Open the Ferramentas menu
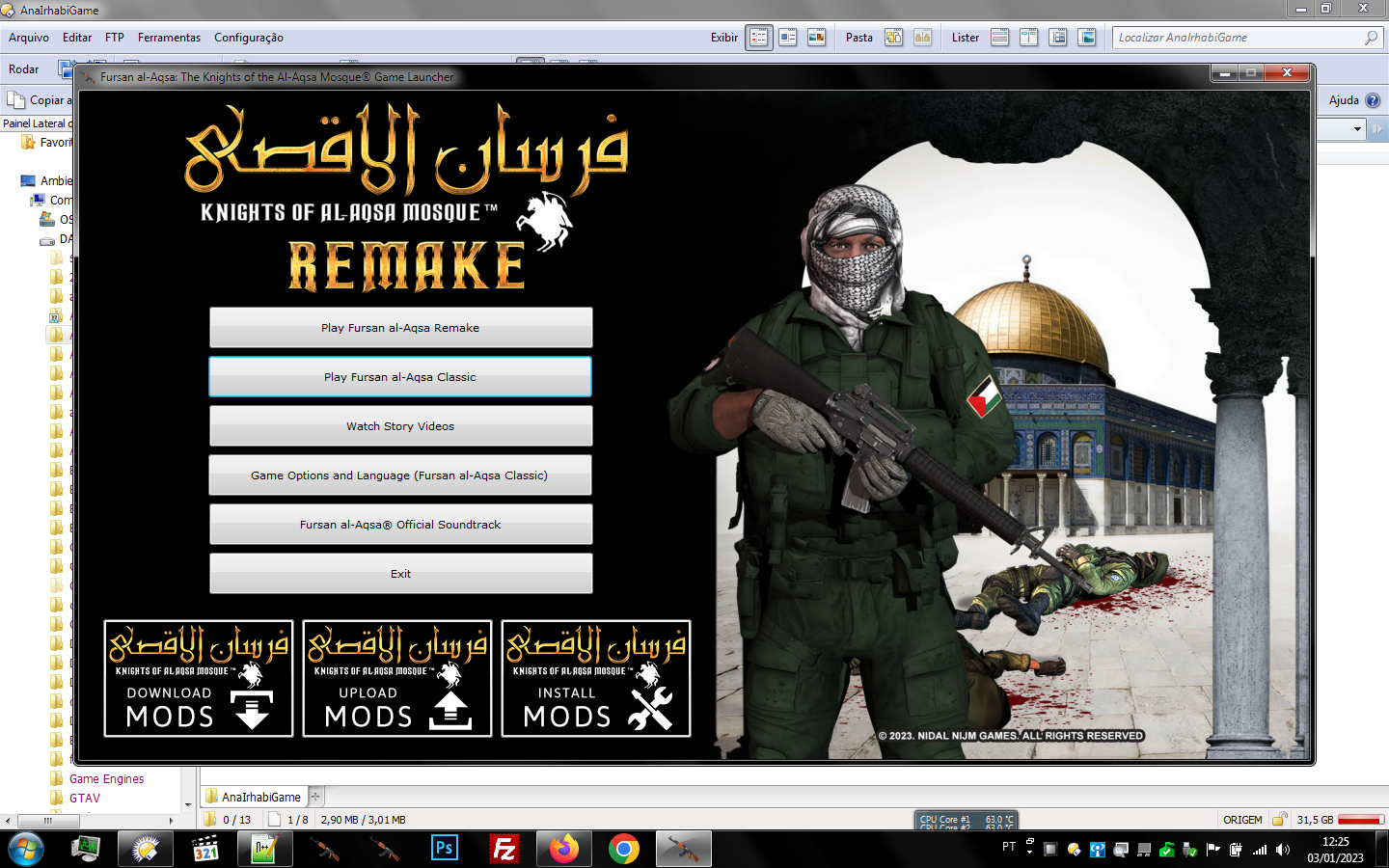 [x=169, y=38]
